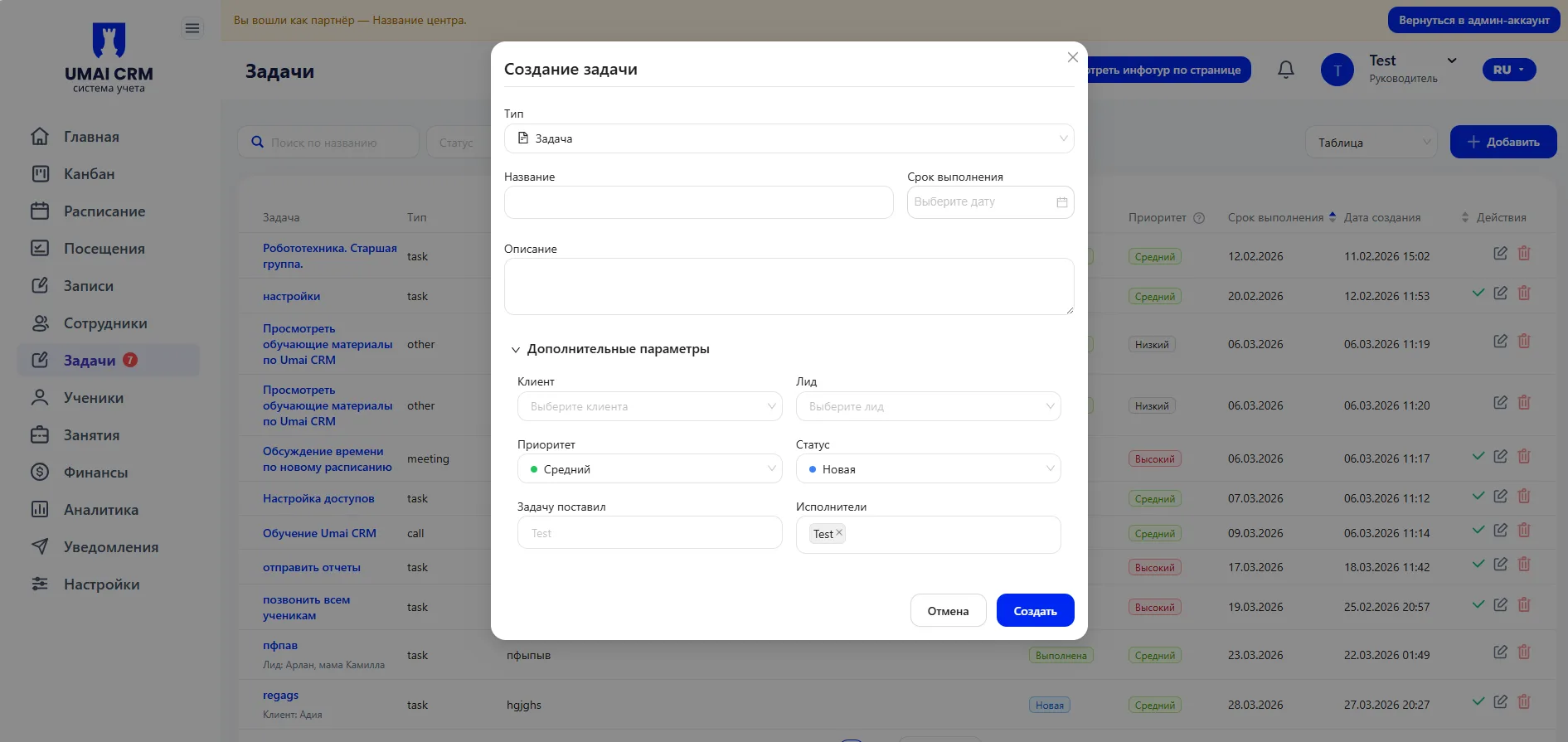Click the Исполнители selection field
This screenshot has height=742, width=1568.
coord(928,535)
